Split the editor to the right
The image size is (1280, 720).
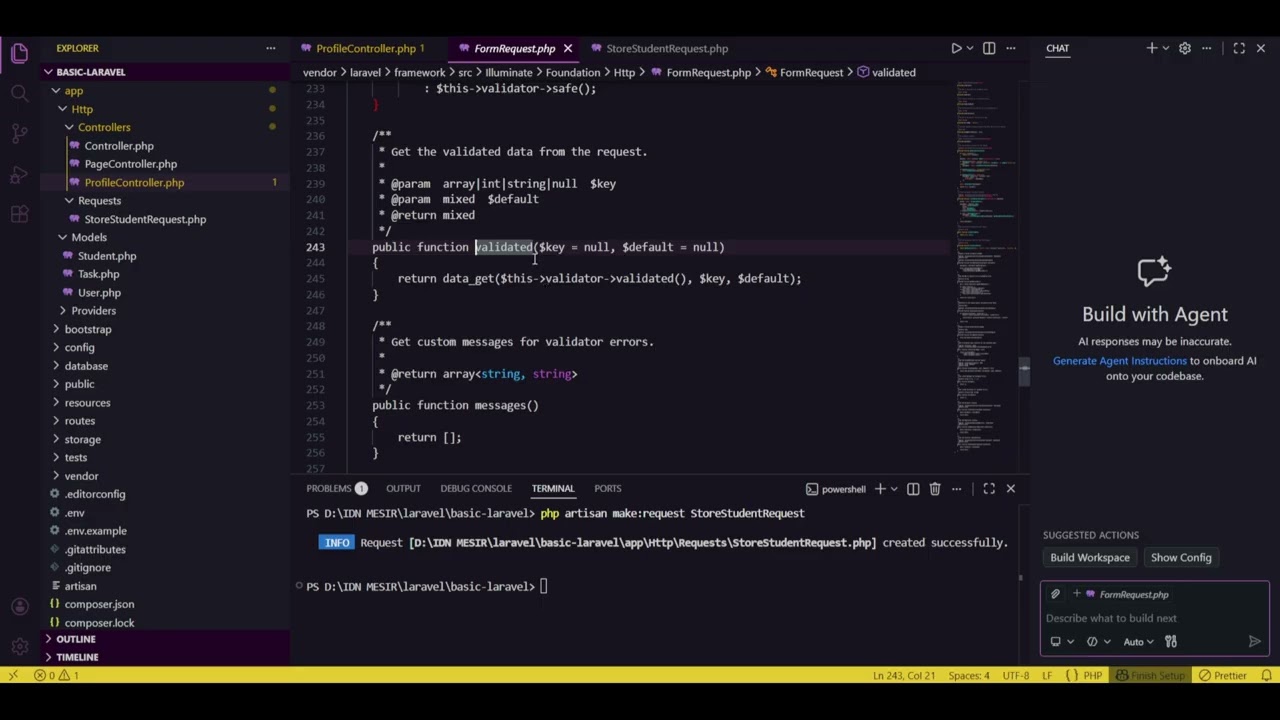point(989,48)
